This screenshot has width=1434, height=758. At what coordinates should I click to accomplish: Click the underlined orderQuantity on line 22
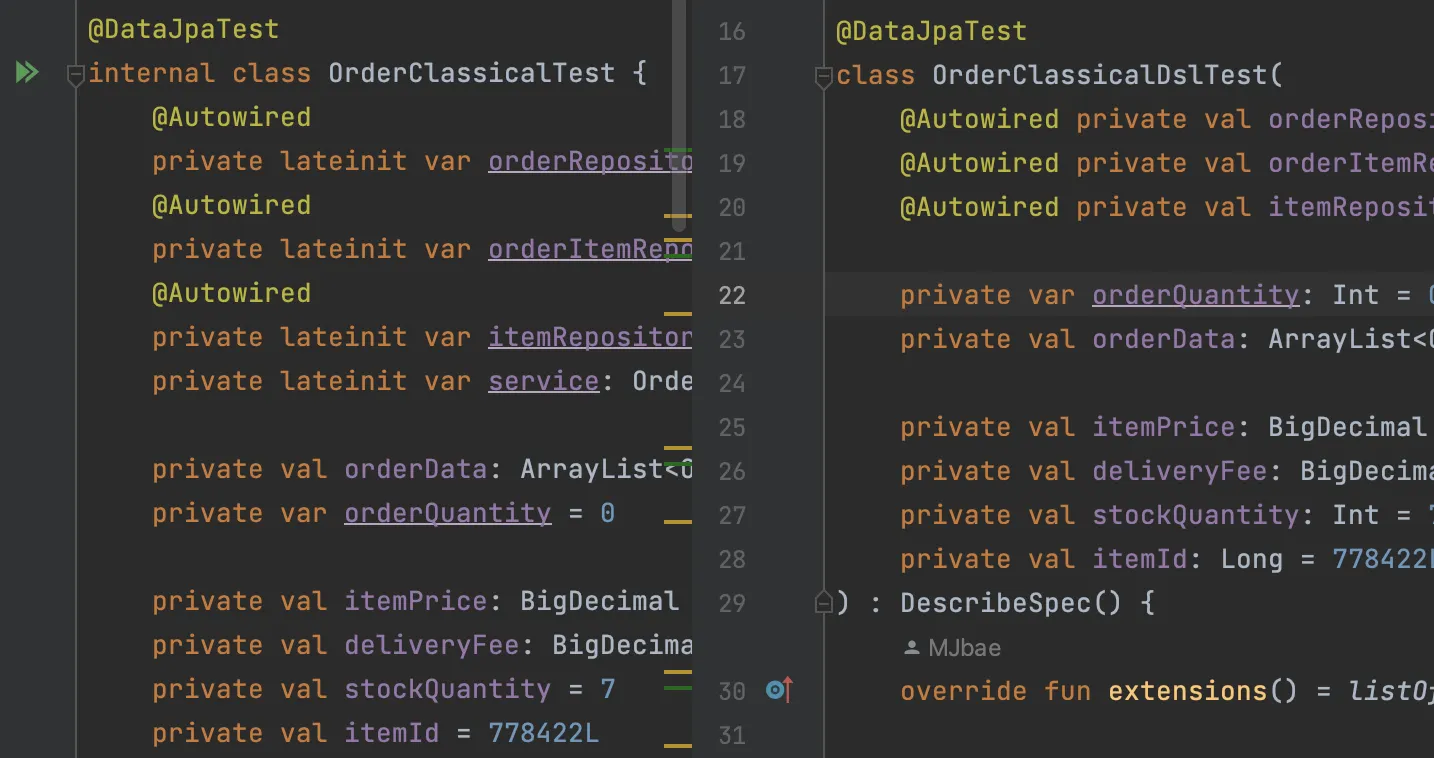point(1195,295)
